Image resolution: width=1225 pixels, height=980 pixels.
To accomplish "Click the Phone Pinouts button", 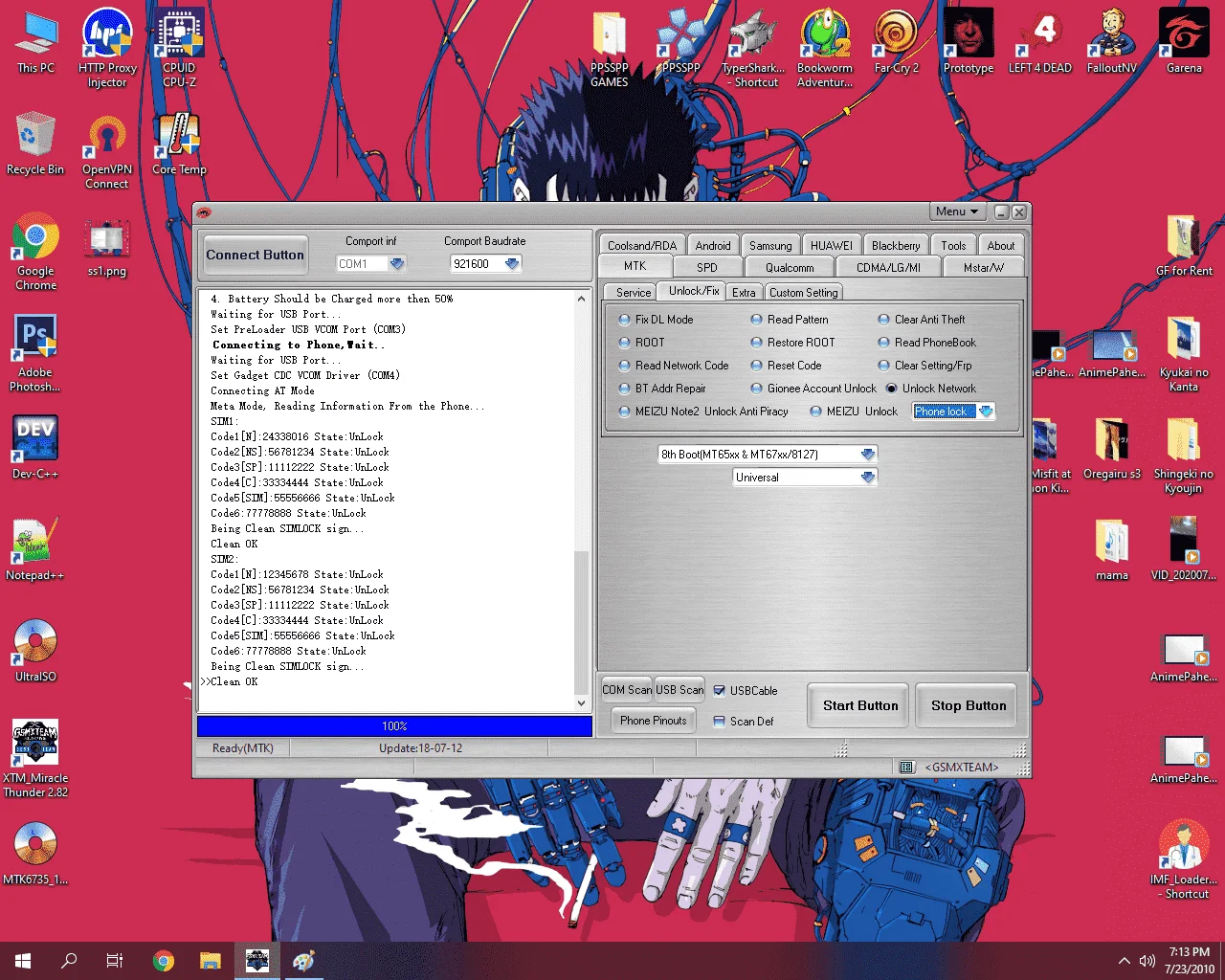I will pos(654,721).
